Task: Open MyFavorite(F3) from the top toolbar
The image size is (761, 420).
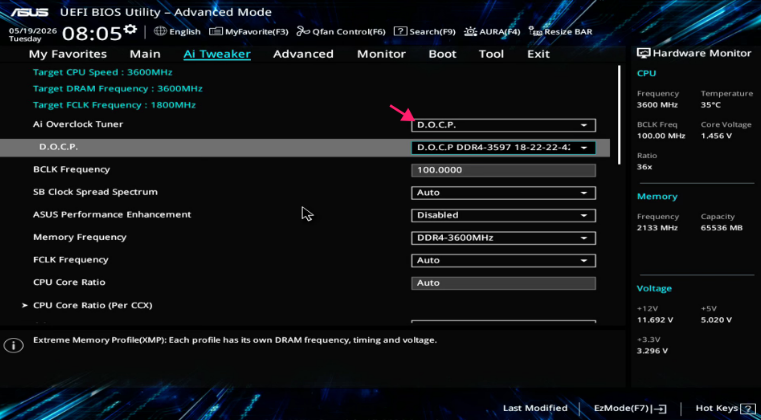Action: pyautogui.click(x=248, y=32)
